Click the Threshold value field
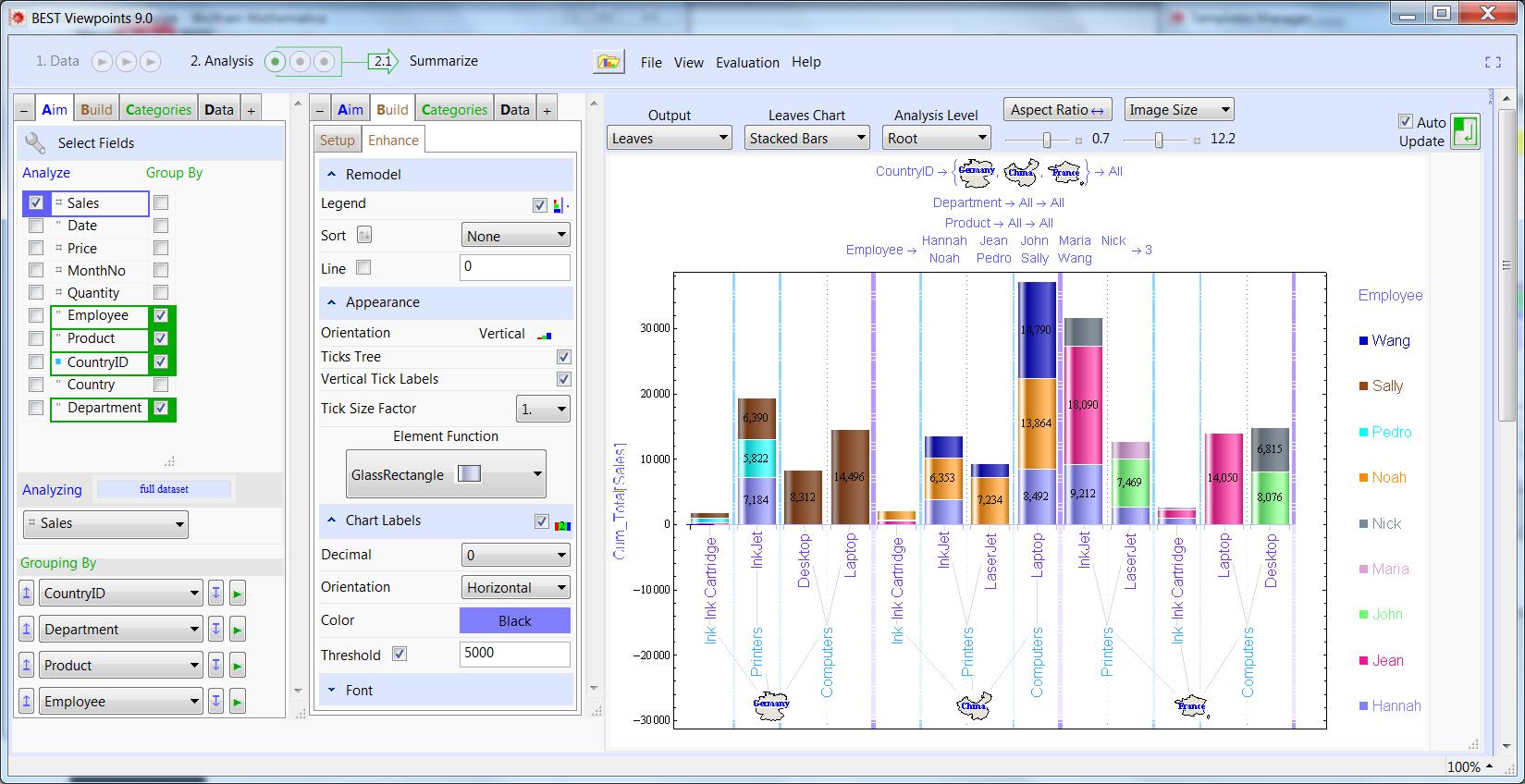1525x784 pixels. 515,653
